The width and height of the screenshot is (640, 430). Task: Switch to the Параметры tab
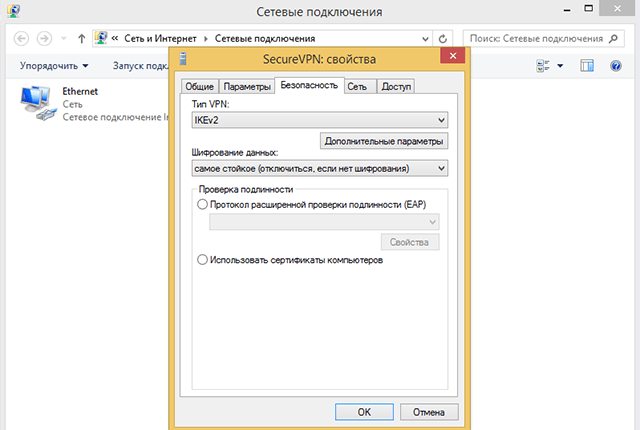[247, 86]
